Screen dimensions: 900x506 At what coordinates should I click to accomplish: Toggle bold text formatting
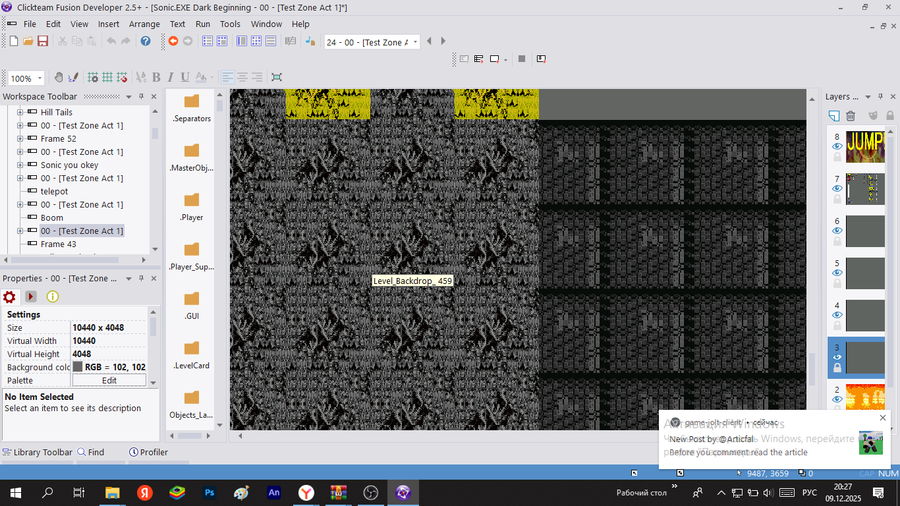[x=156, y=77]
